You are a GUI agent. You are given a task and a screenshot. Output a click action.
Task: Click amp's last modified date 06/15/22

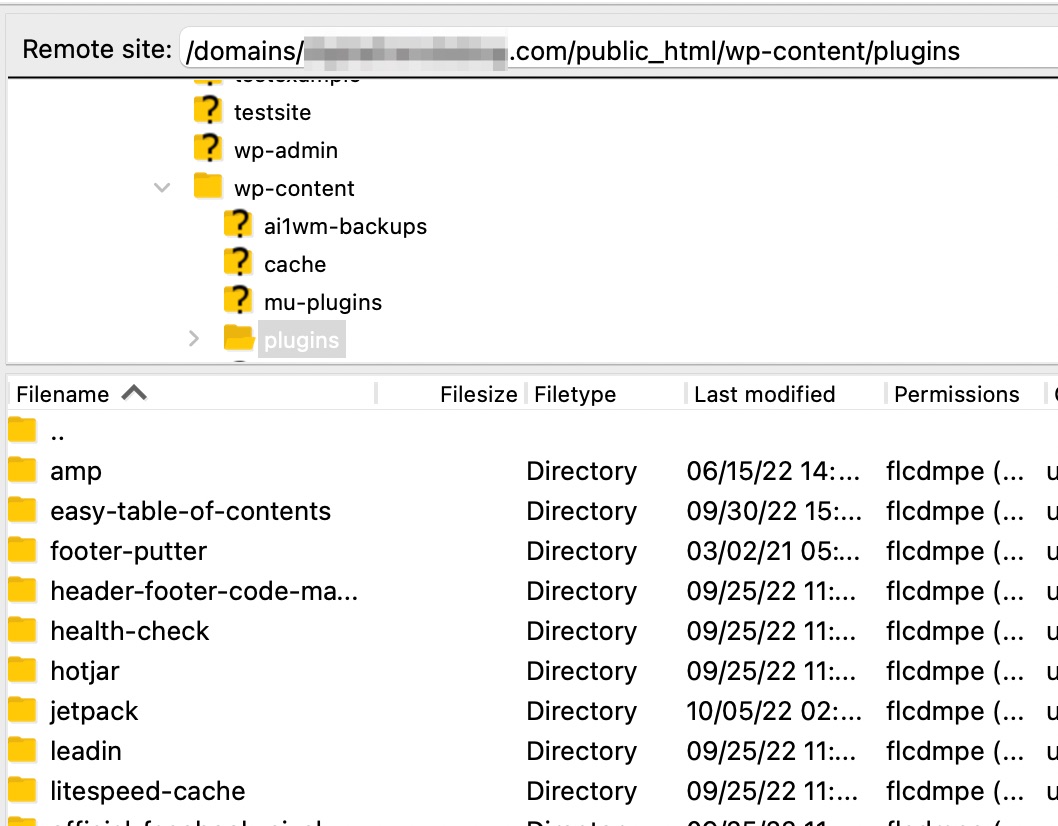[773, 471]
